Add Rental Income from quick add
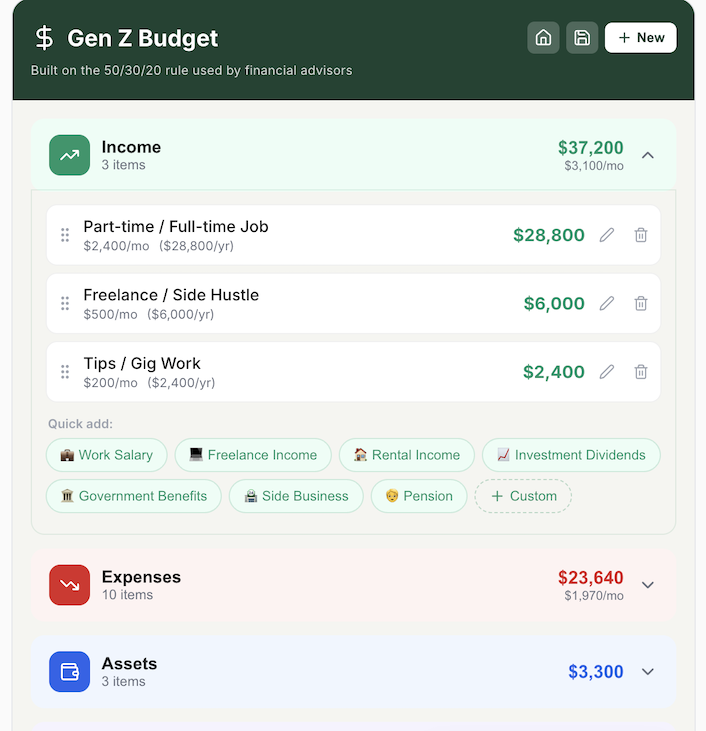The height and width of the screenshot is (731, 706). coord(407,455)
